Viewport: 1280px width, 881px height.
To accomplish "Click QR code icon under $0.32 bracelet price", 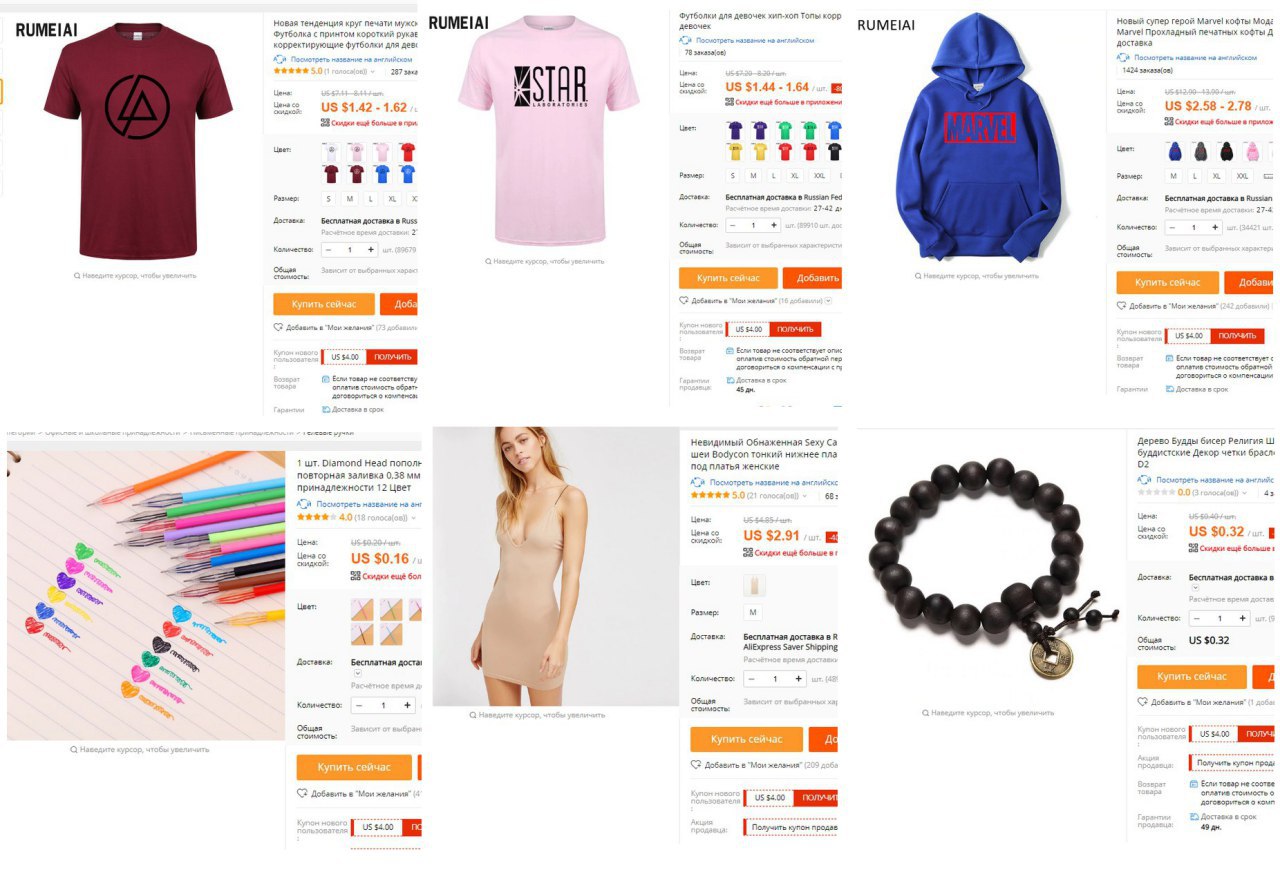I will pos(1194,548).
